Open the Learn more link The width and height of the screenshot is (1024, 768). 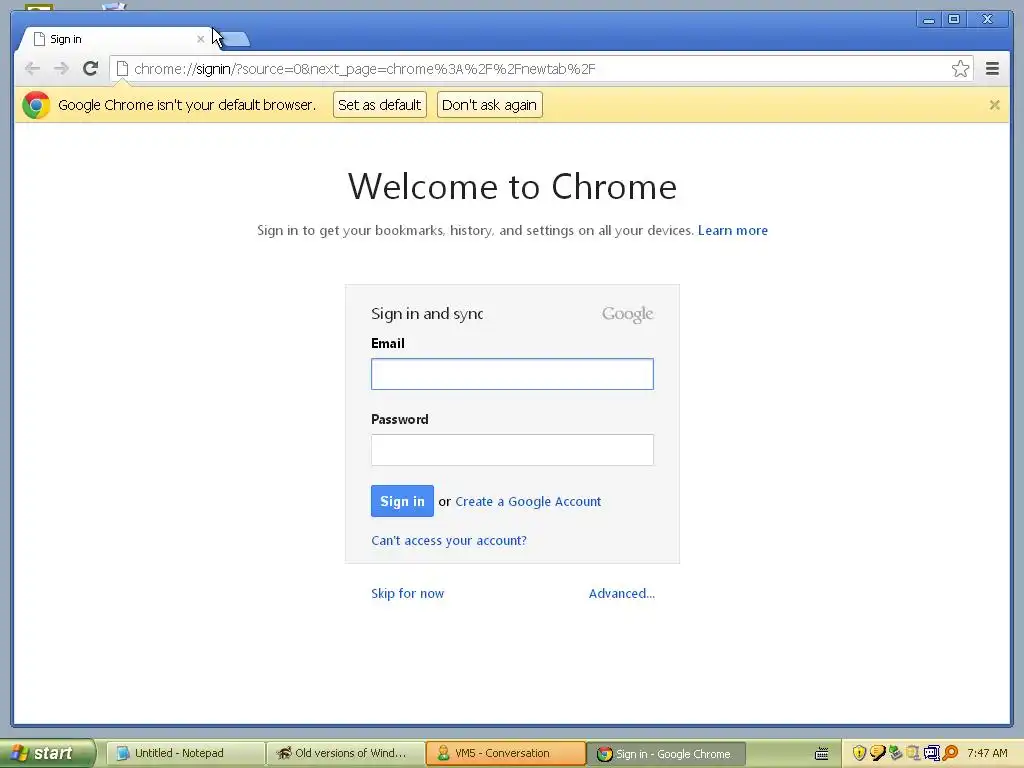pyautogui.click(x=733, y=230)
